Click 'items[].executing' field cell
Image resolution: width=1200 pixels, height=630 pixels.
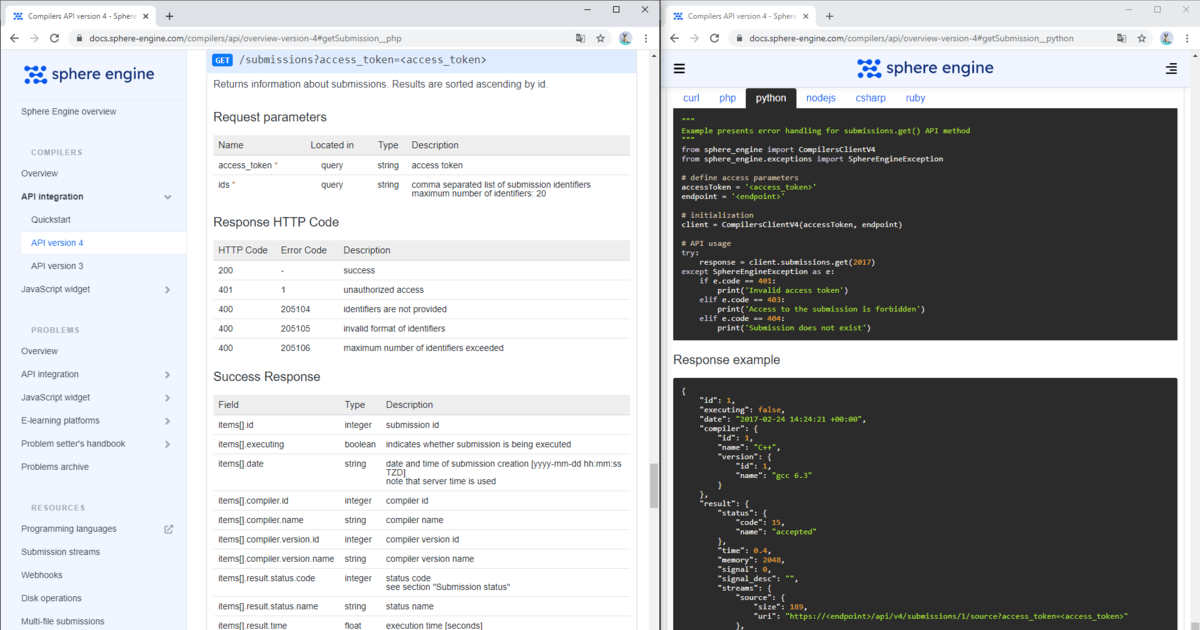(250, 444)
